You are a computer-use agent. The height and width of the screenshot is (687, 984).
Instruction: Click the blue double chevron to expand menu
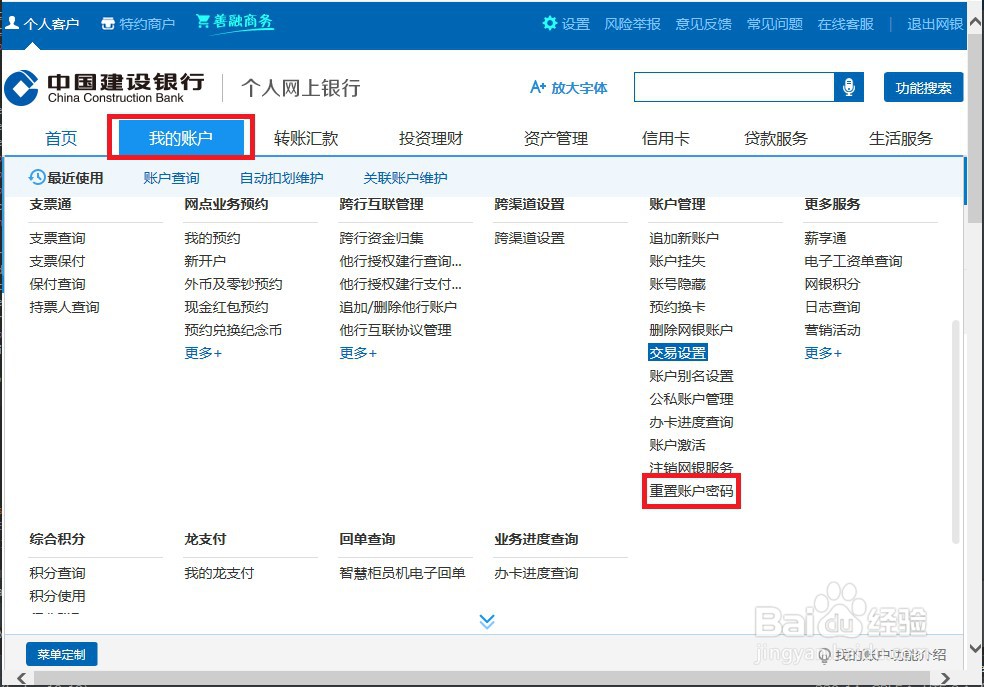point(487,620)
